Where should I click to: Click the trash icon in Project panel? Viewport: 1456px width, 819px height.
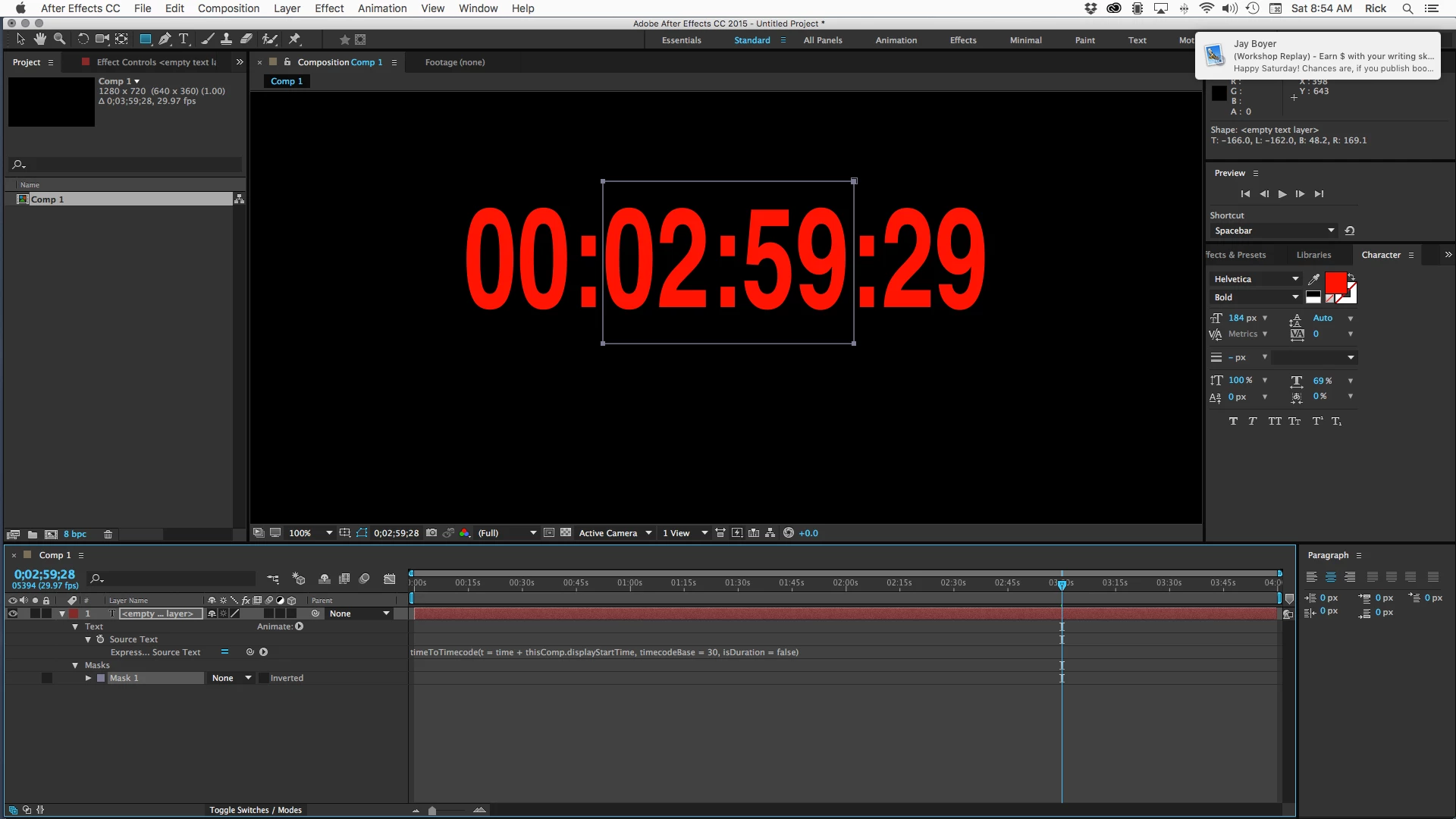pos(108,534)
